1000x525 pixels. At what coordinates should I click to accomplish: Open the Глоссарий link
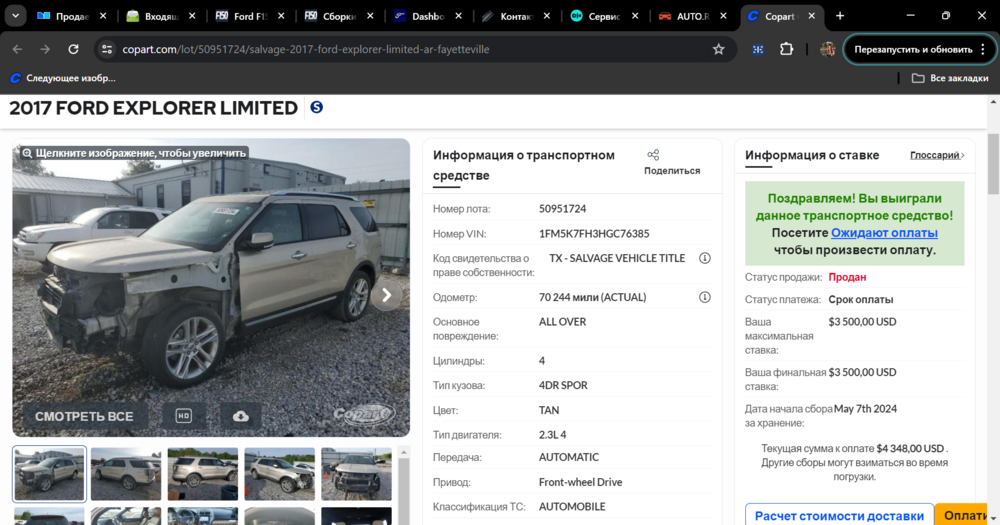[x=937, y=155]
